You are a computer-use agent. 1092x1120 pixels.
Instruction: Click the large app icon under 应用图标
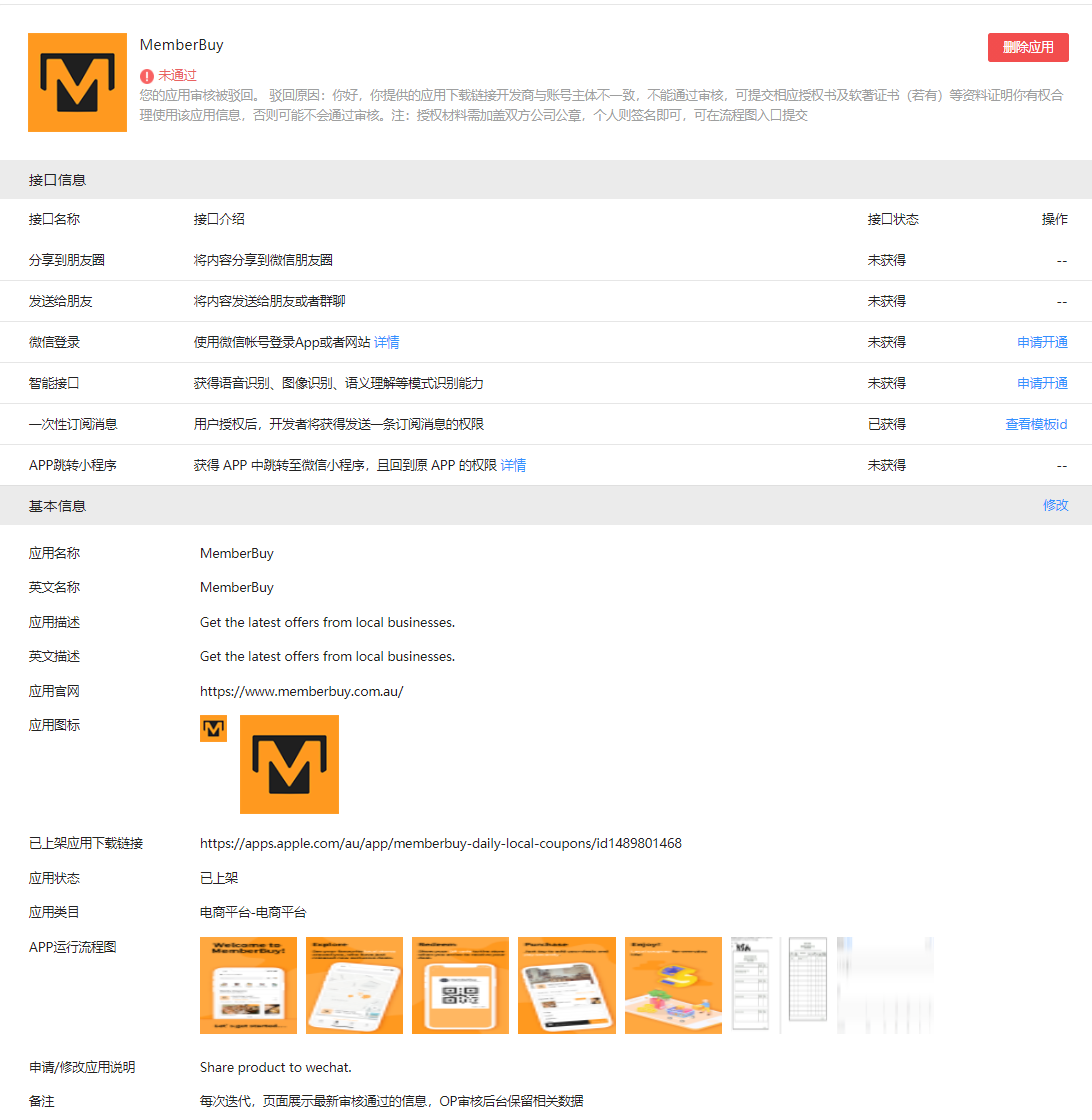pos(289,764)
